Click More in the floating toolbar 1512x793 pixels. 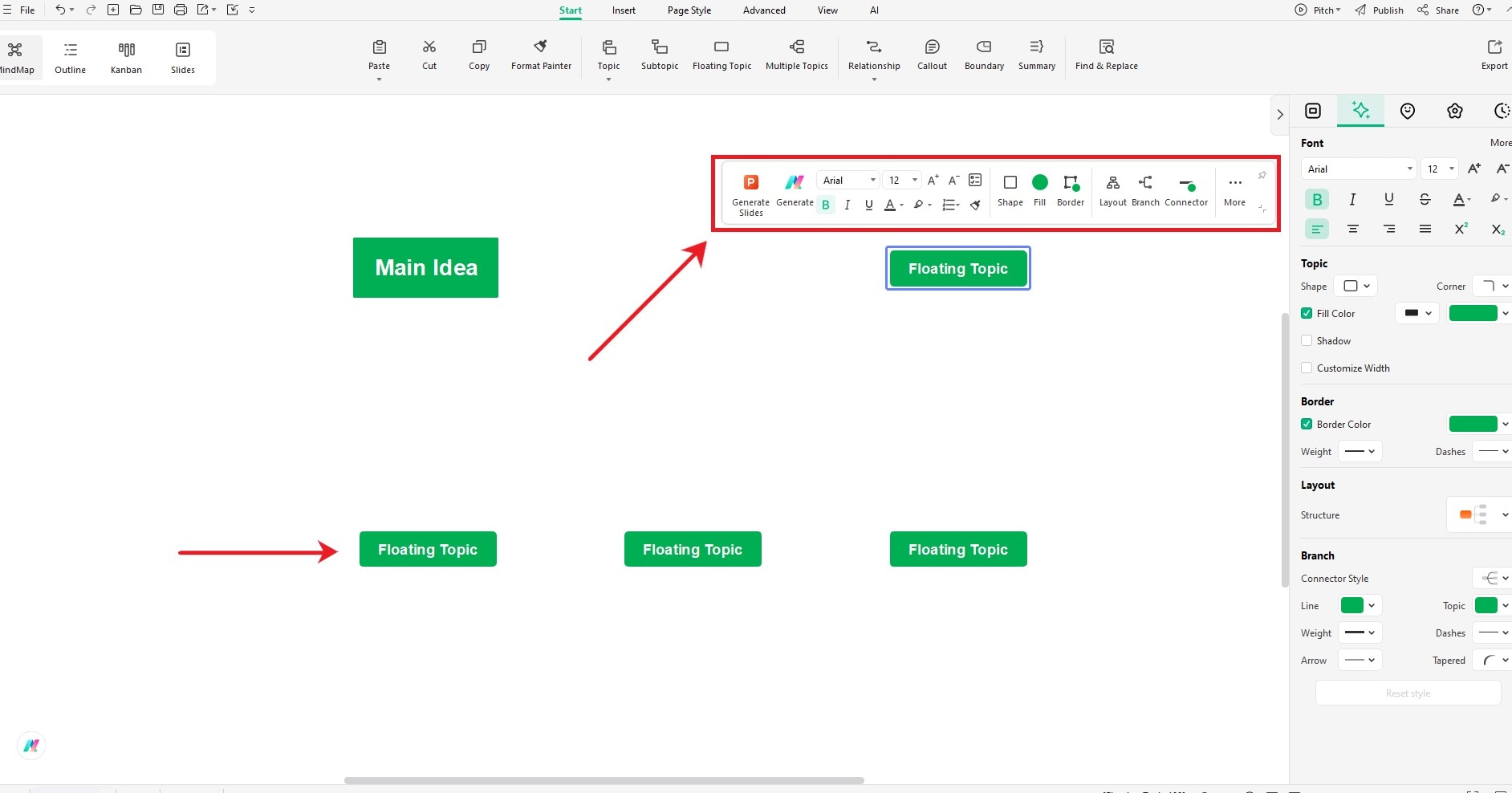(x=1234, y=191)
